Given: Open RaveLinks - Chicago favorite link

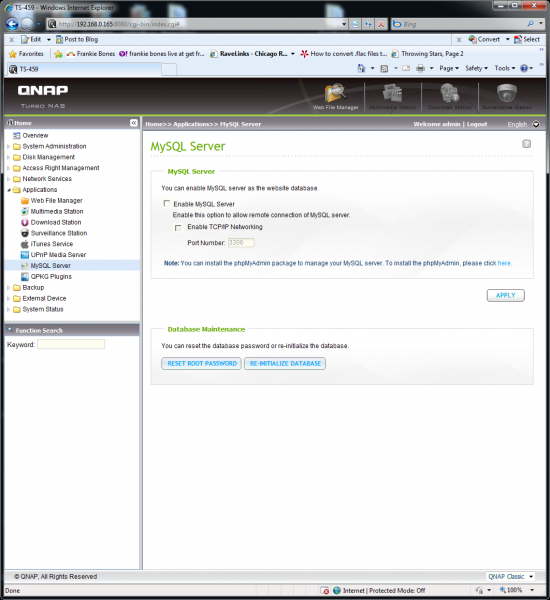Looking at the screenshot, I should 248,54.
